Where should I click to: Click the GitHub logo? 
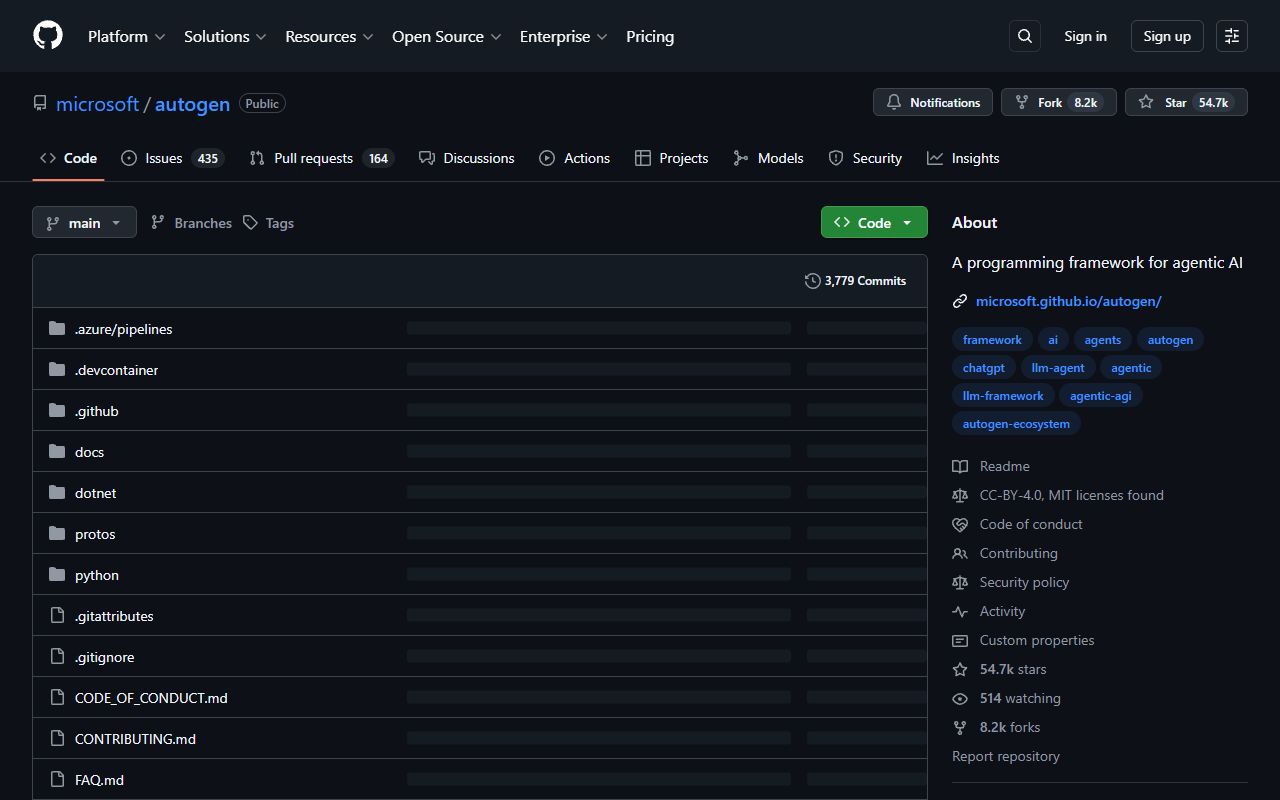click(x=47, y=36)
